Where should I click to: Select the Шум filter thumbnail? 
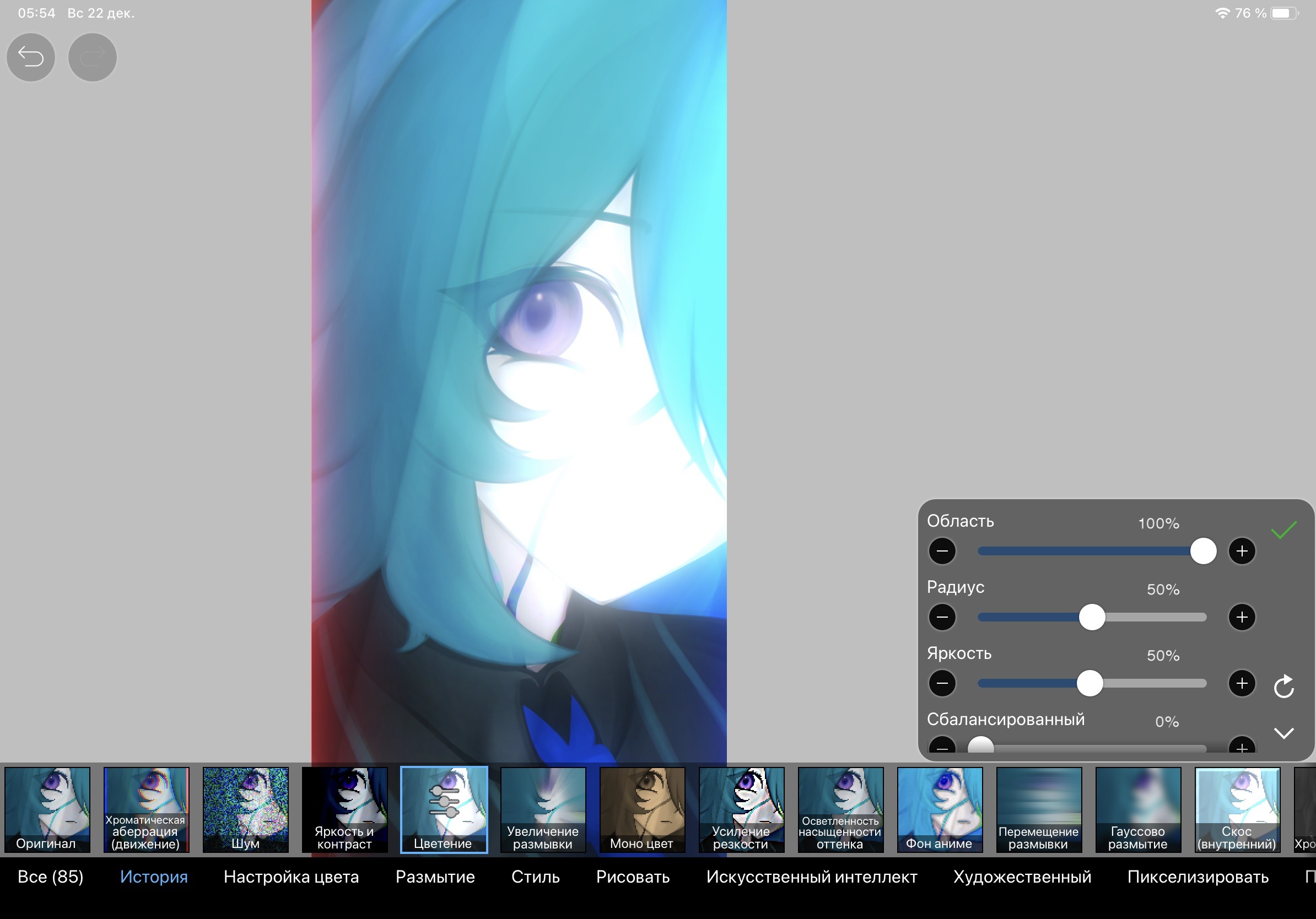point(245,809)
